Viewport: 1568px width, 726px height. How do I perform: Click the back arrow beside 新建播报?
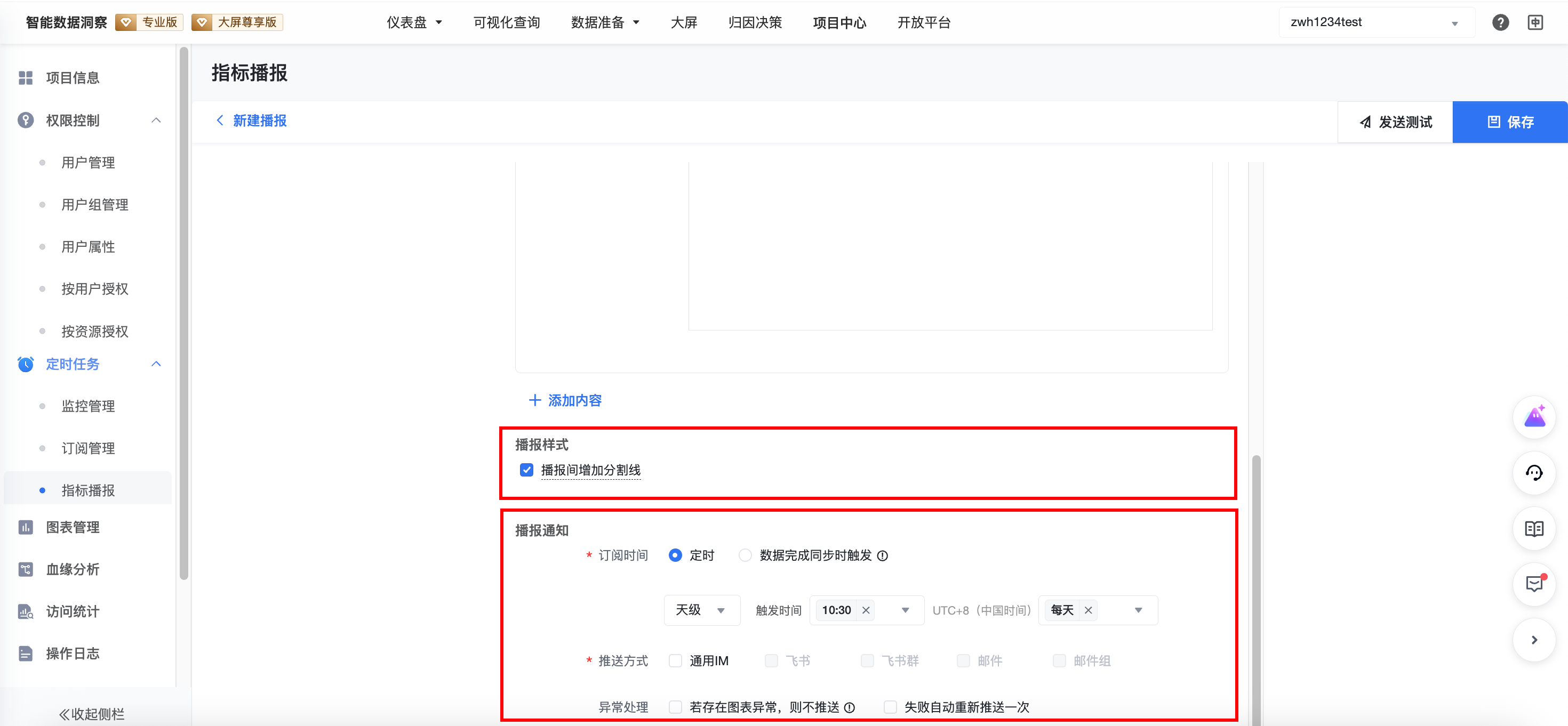pyautogui.click(x=220, y=120)
